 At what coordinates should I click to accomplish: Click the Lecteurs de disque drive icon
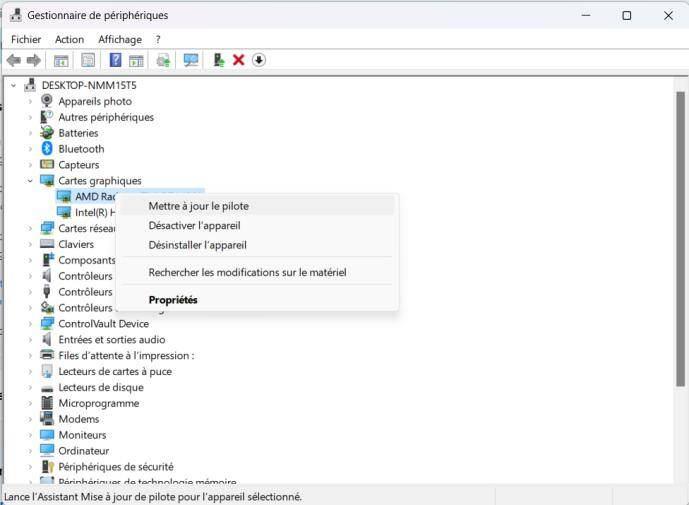click(47, 388)
